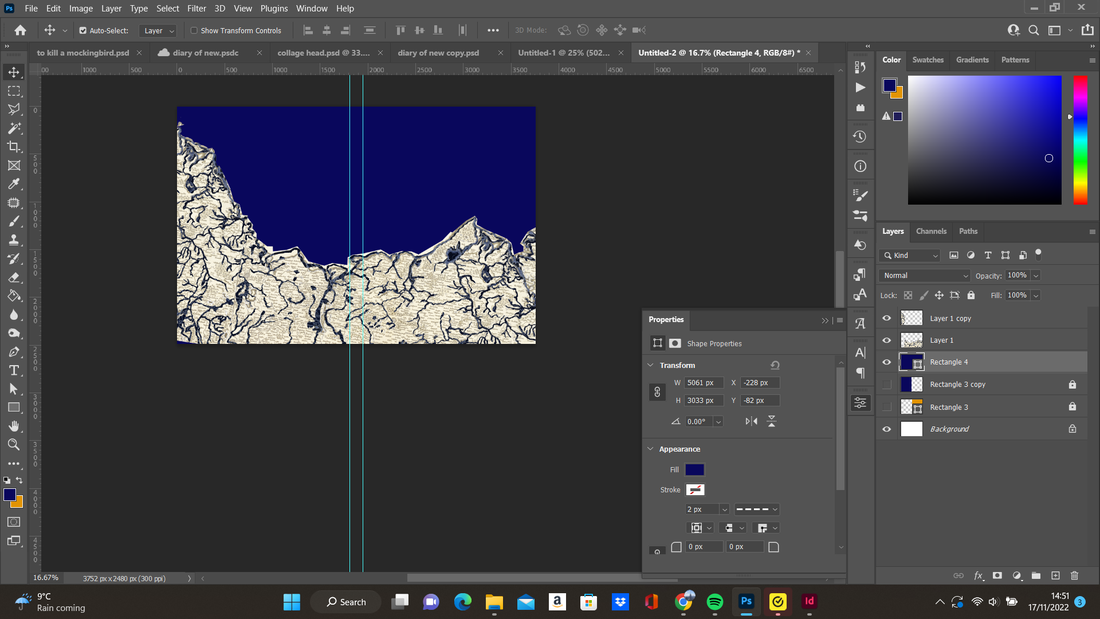Select the Hand tool
Image resolution: width=1100 pixels, height=619 pixels.
[13, 426]
